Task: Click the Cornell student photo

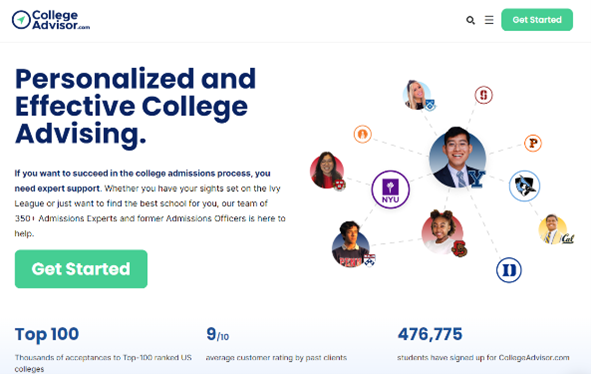Action: point(442,232)
